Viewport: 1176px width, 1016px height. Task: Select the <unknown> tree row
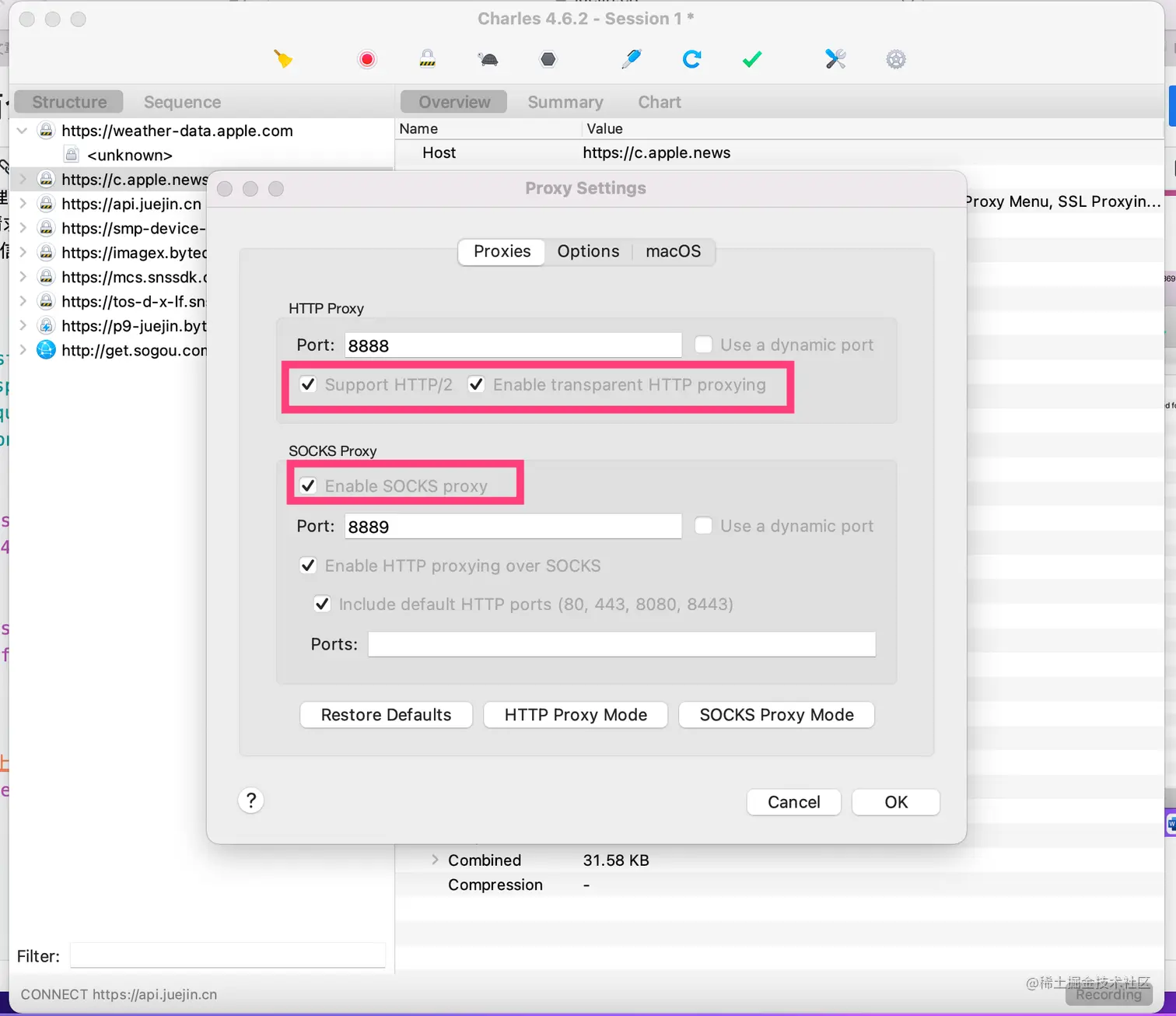(x=202, y=155)
